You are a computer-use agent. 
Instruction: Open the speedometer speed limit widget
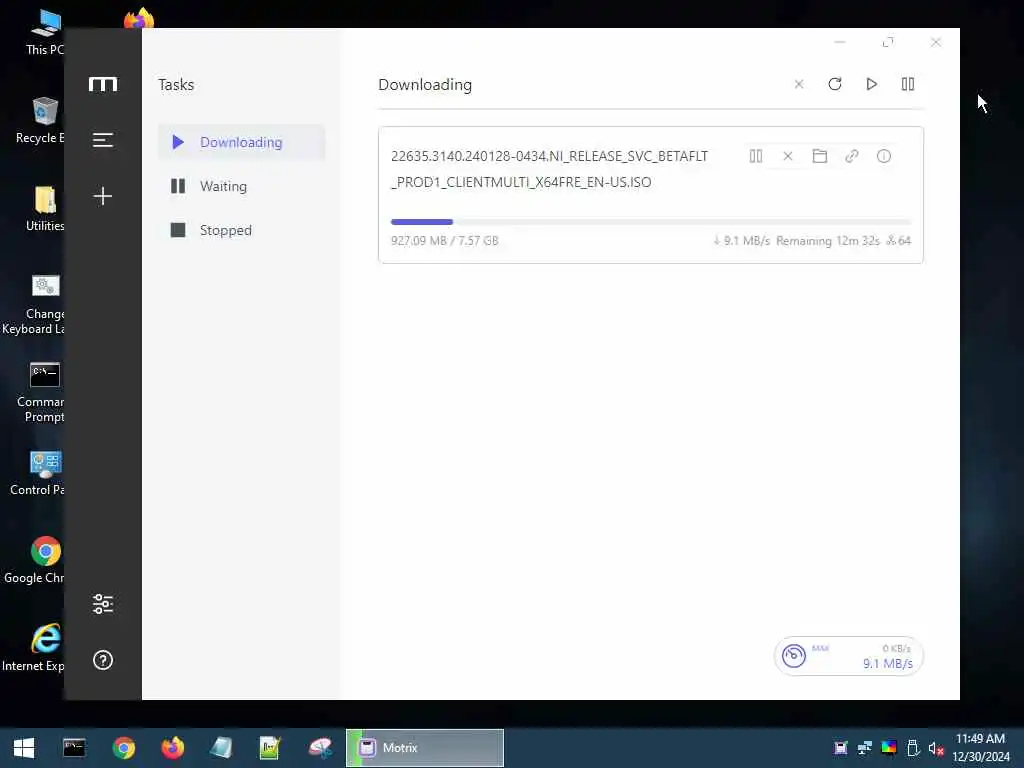[794, 656]
